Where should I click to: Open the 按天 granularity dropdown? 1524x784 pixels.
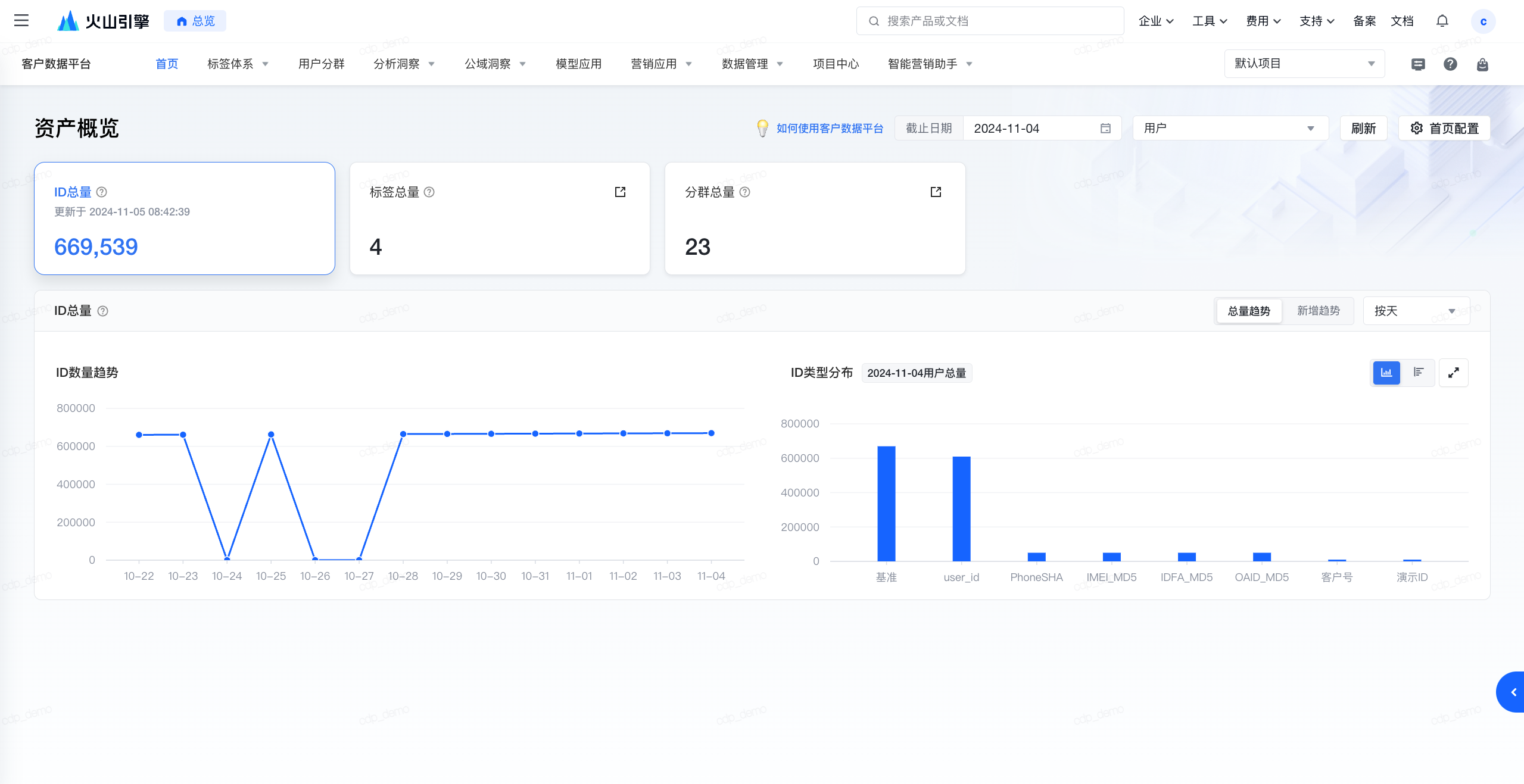pos(1416,311)
